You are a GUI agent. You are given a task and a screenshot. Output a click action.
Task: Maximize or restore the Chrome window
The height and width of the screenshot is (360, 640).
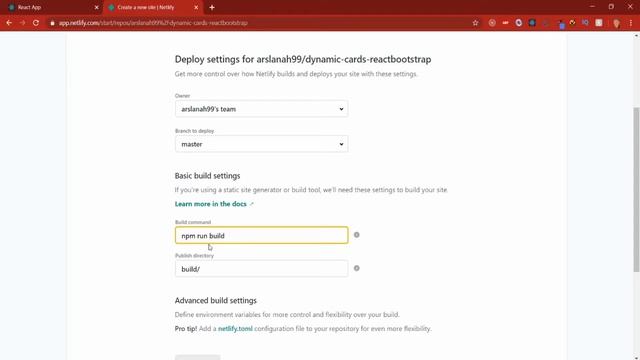pos(611,7)
